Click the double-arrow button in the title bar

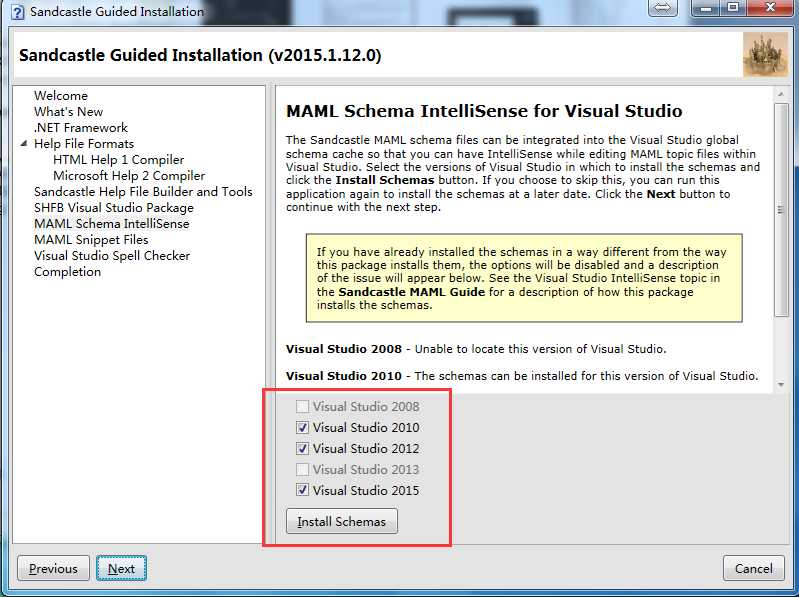click(662, 8)
